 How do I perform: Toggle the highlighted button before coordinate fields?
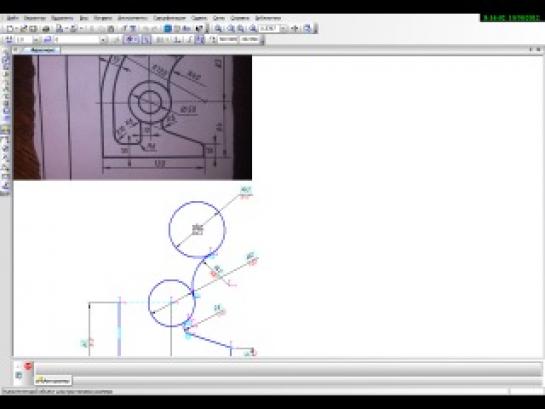tap(200, 40)
